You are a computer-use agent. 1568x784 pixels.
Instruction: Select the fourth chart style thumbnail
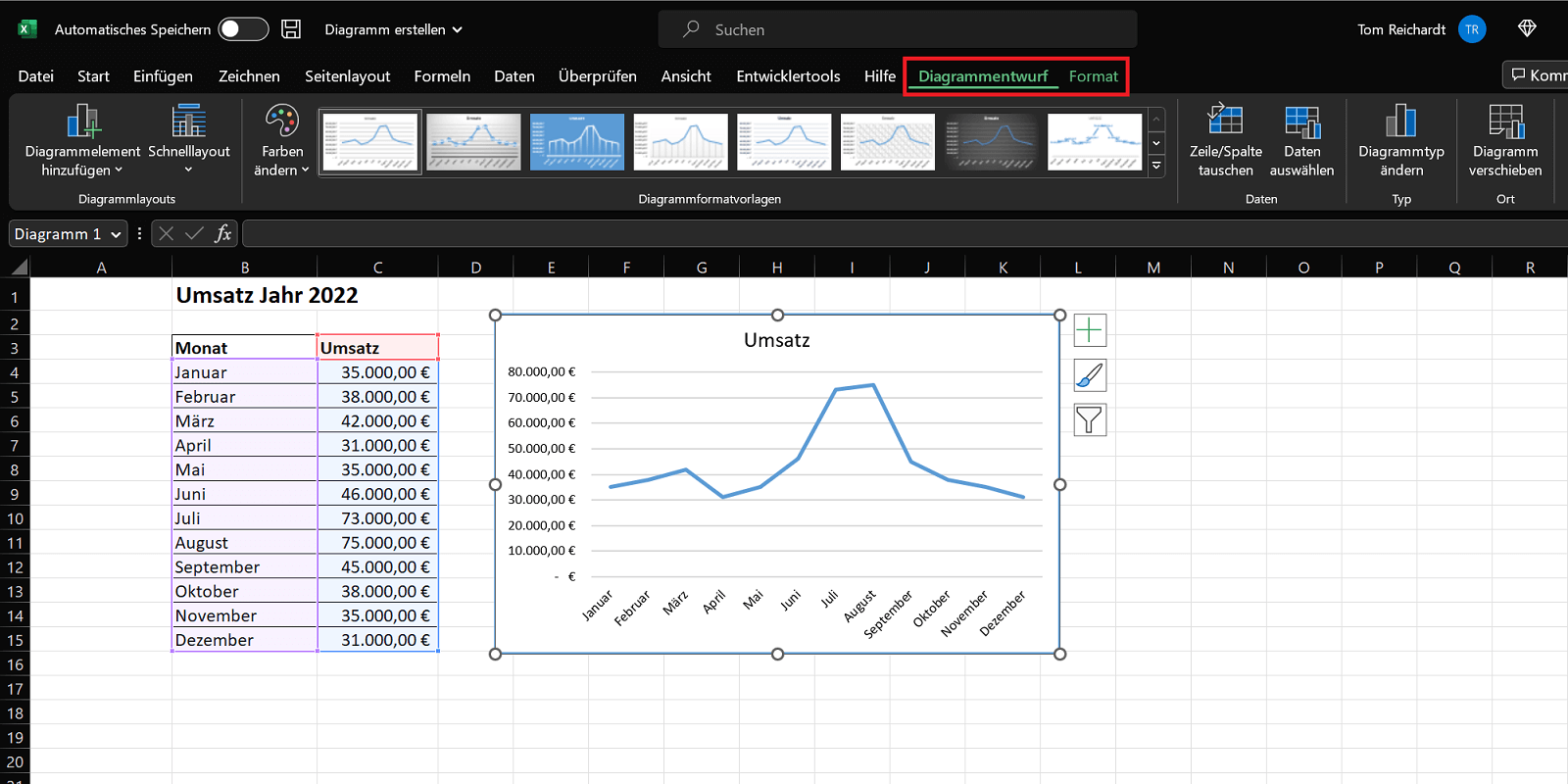680,141
